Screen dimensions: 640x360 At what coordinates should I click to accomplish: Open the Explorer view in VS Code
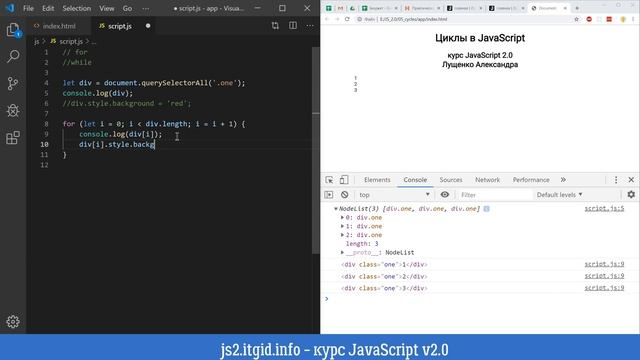(x=13, y=29)
